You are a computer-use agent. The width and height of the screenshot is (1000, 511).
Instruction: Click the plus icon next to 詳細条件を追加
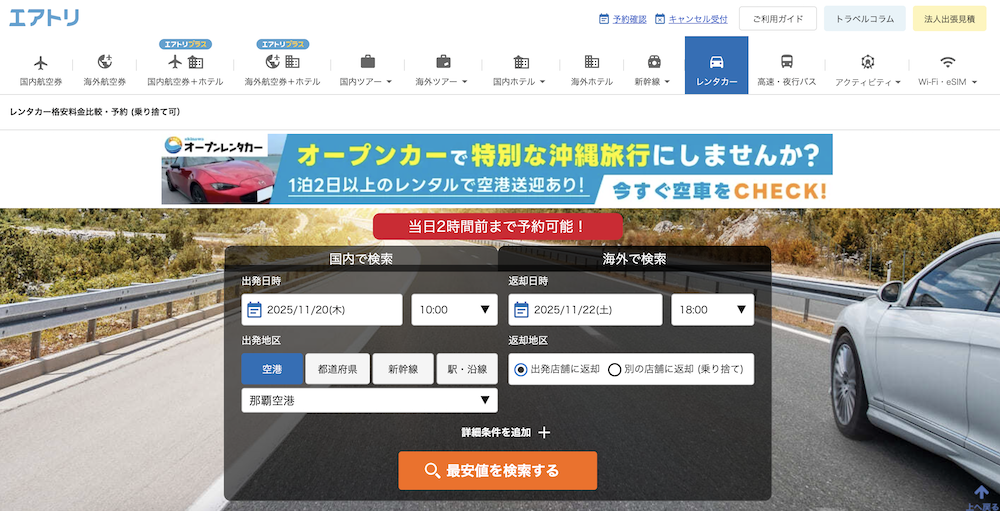pos(544,433)
